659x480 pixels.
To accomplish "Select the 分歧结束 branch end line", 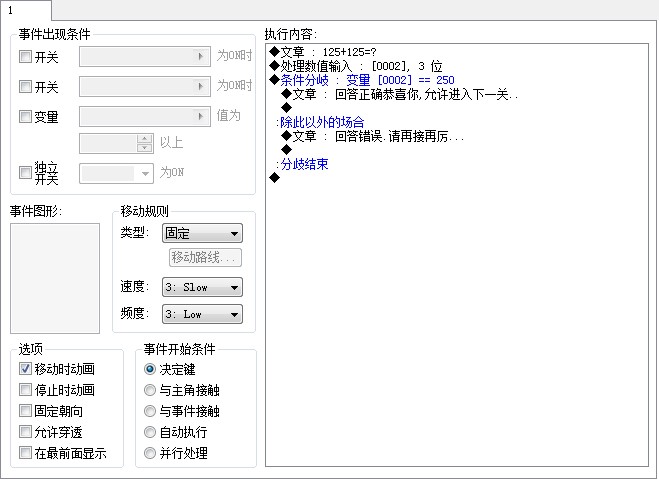I will 302,164.
